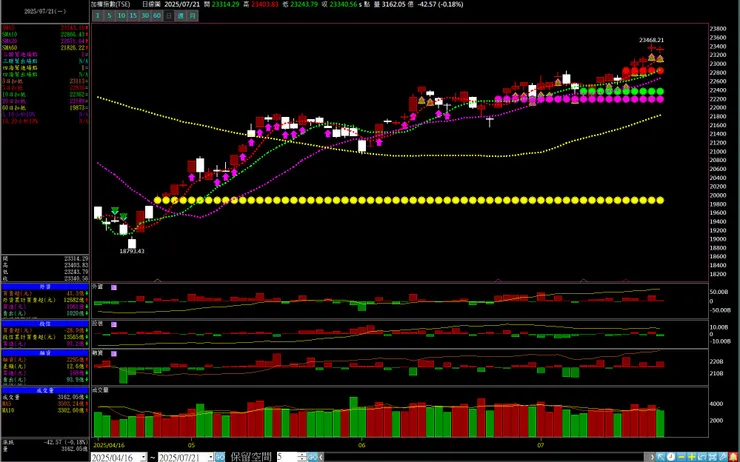
Task: Click the icon right of plus icon
Action: point(702,457)
